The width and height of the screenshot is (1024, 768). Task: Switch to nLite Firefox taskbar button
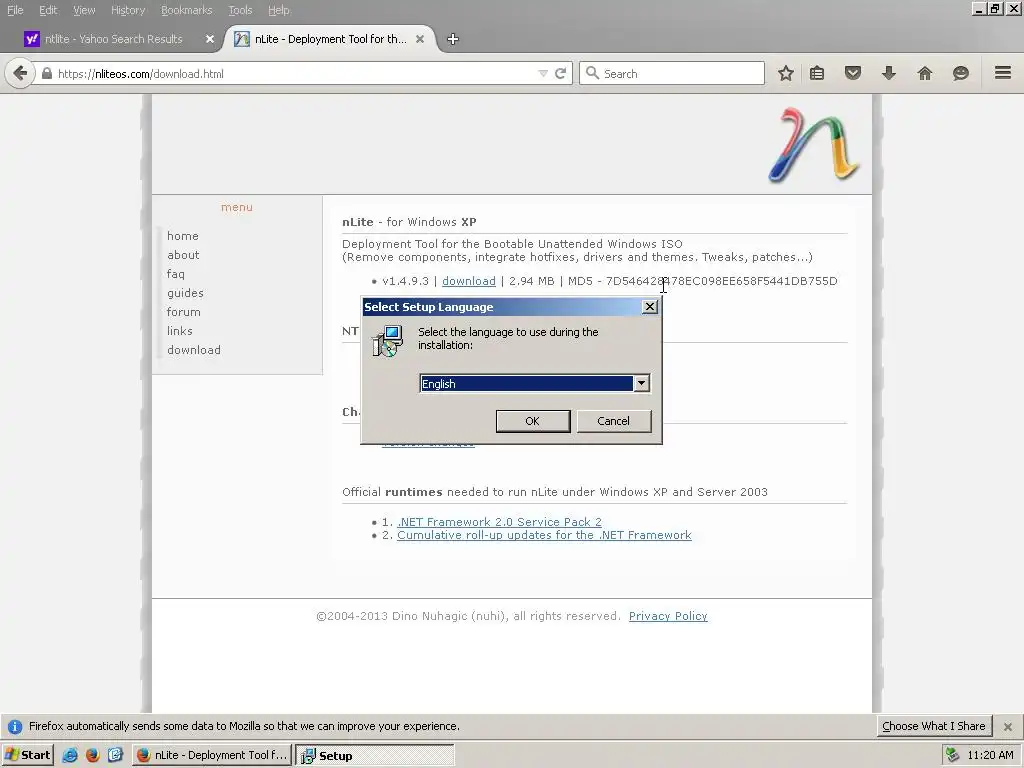(x=212, y=755)
